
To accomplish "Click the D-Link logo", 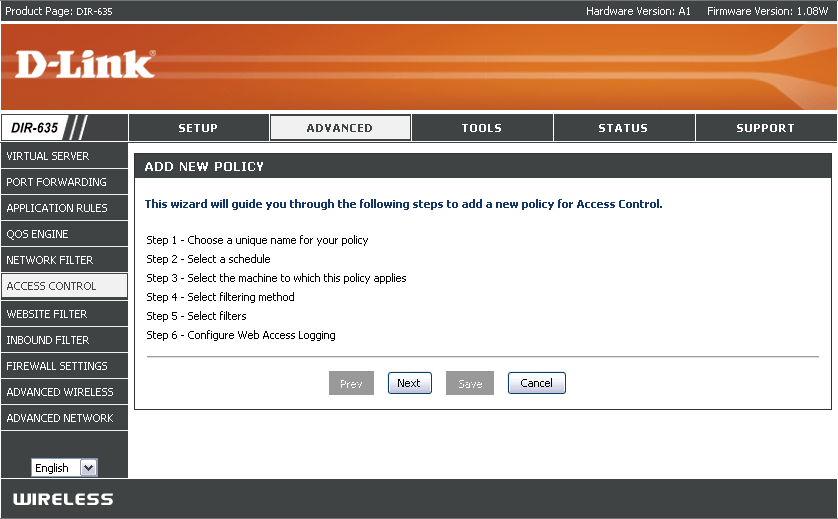I will [x=86, y=64].
